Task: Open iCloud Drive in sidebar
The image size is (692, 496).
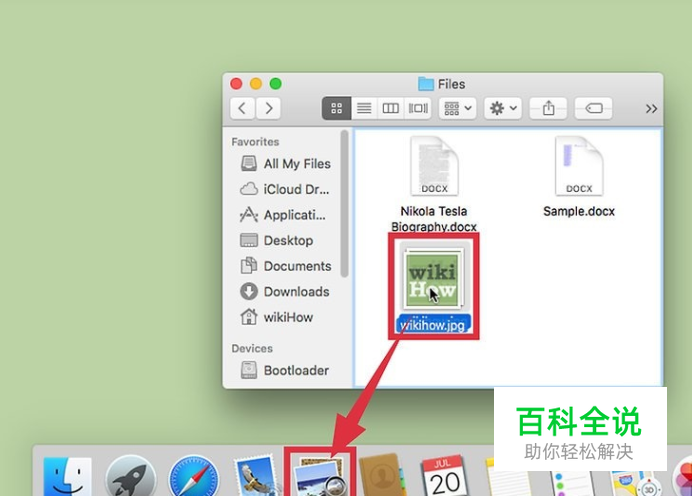Action: [286, 189]
